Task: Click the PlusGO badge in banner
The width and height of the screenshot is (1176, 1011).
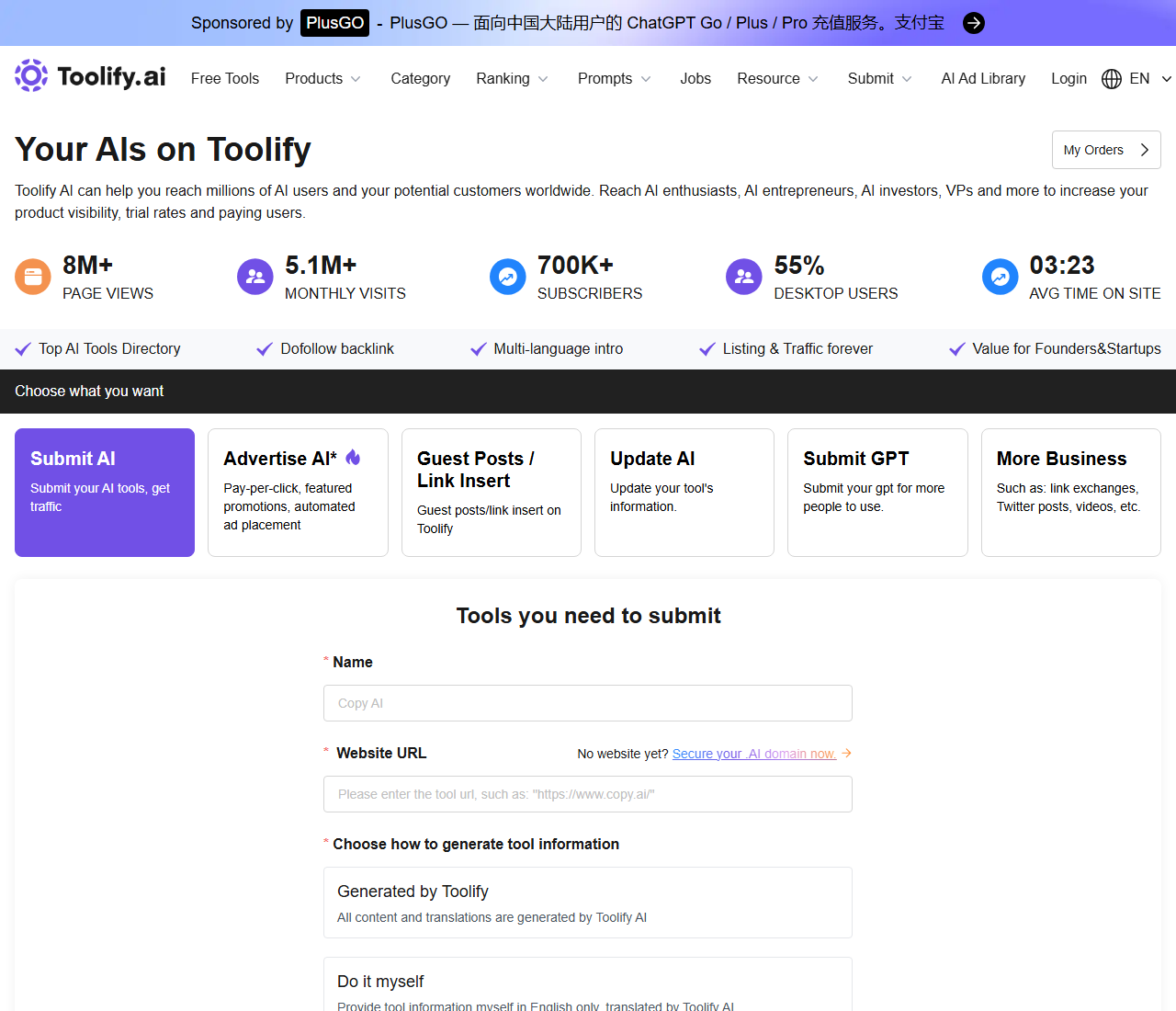Action: tap(334, 23)
